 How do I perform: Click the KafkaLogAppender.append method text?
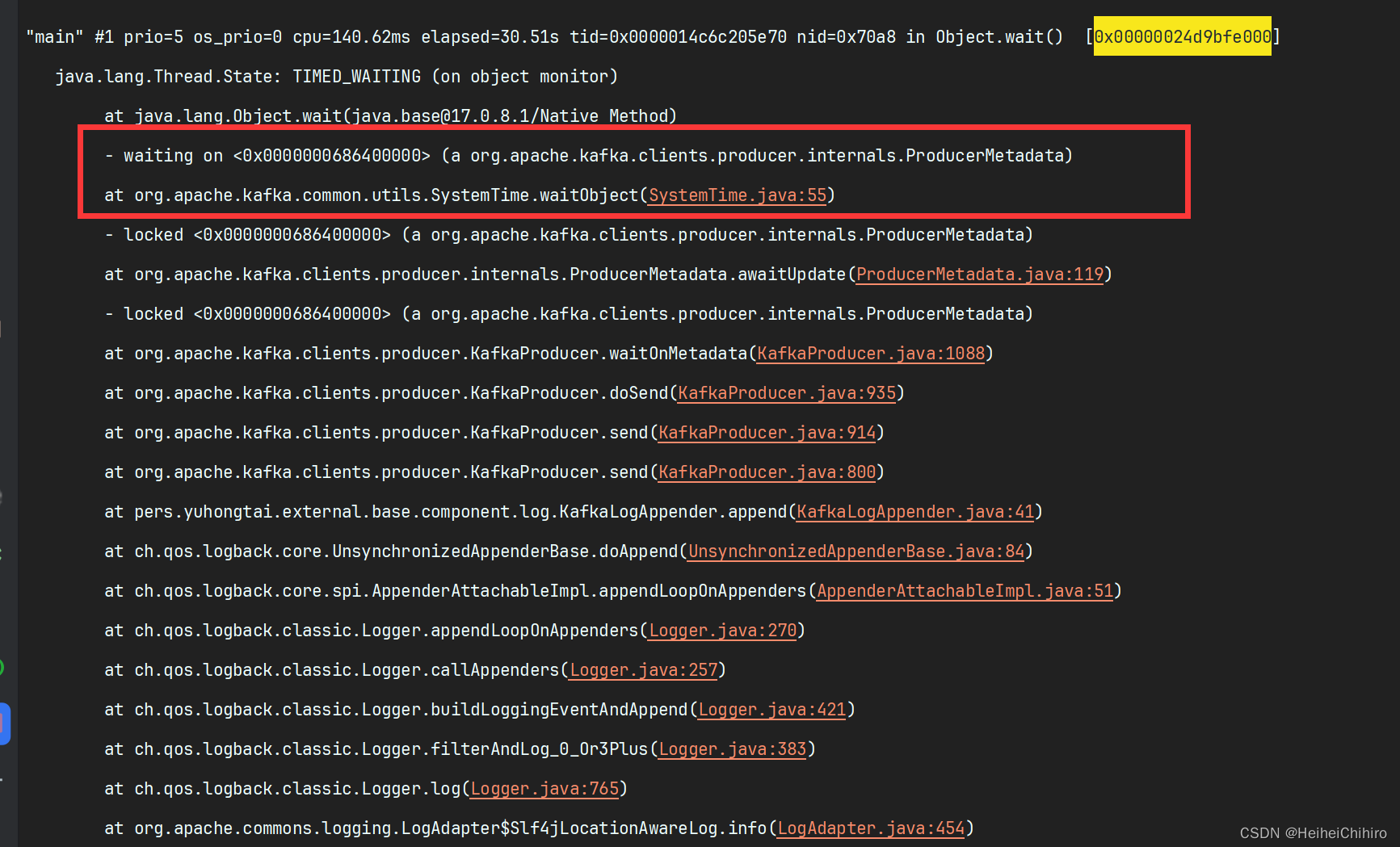pyautogui.click(x=673, y=512)
